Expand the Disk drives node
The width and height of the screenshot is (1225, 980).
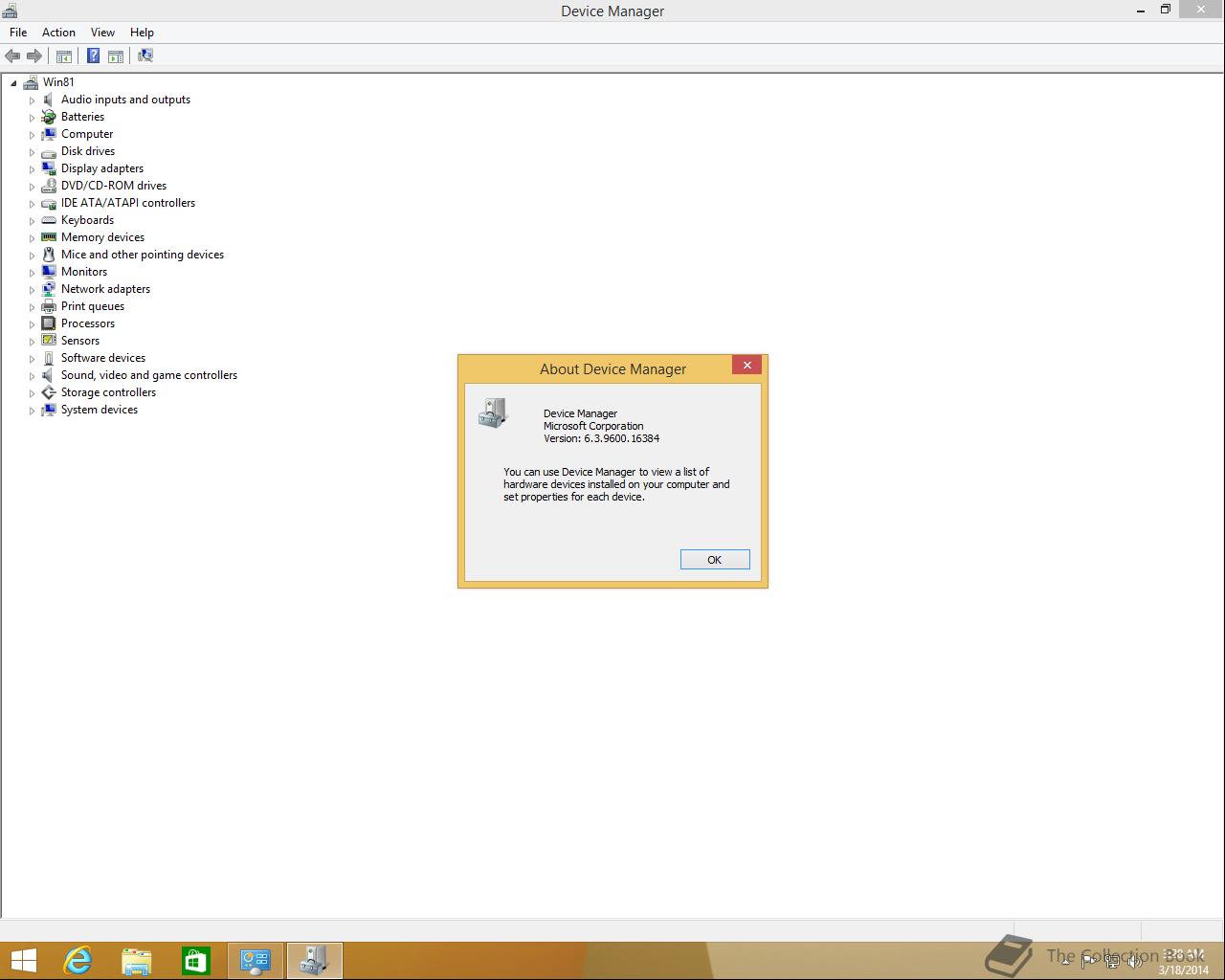32,151
